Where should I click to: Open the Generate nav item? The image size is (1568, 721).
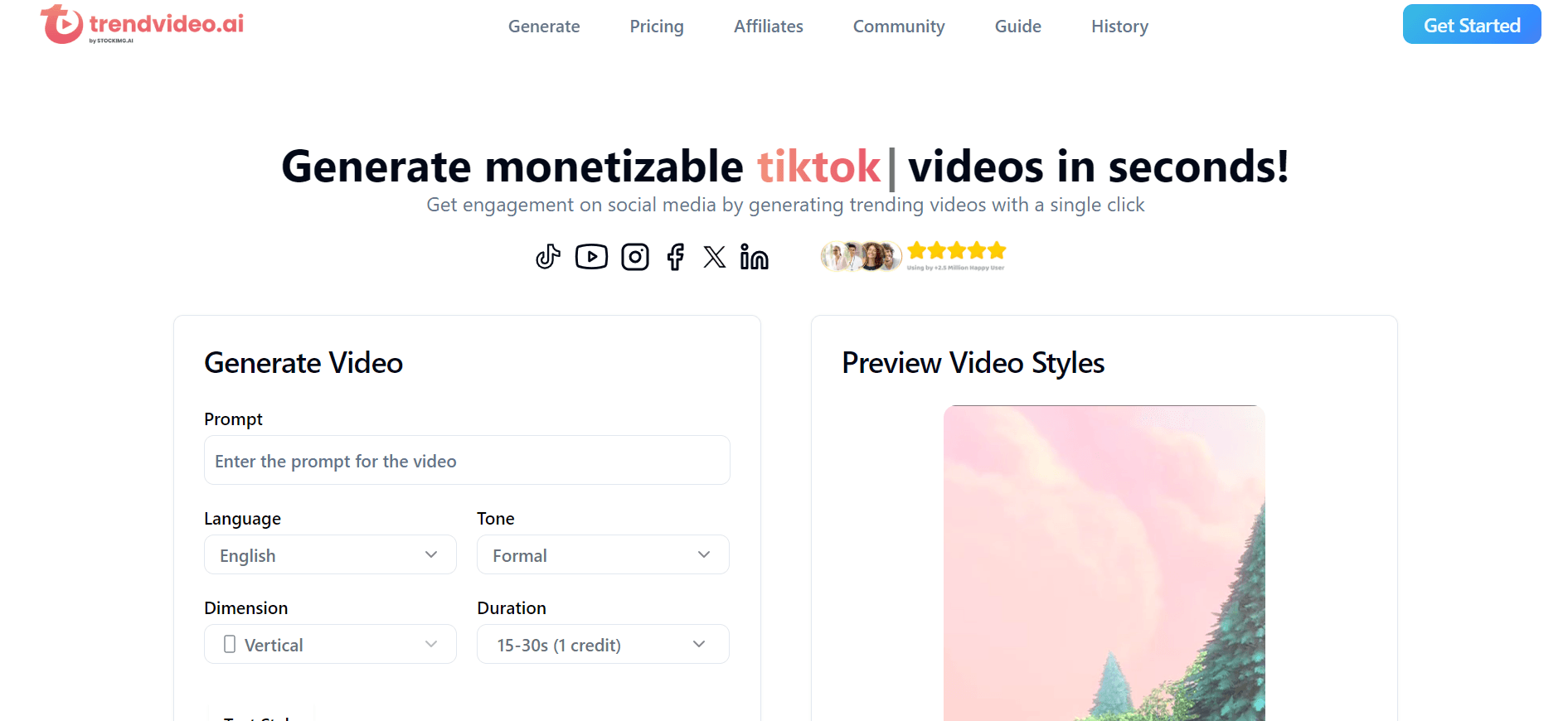click(x=544, y=27)
